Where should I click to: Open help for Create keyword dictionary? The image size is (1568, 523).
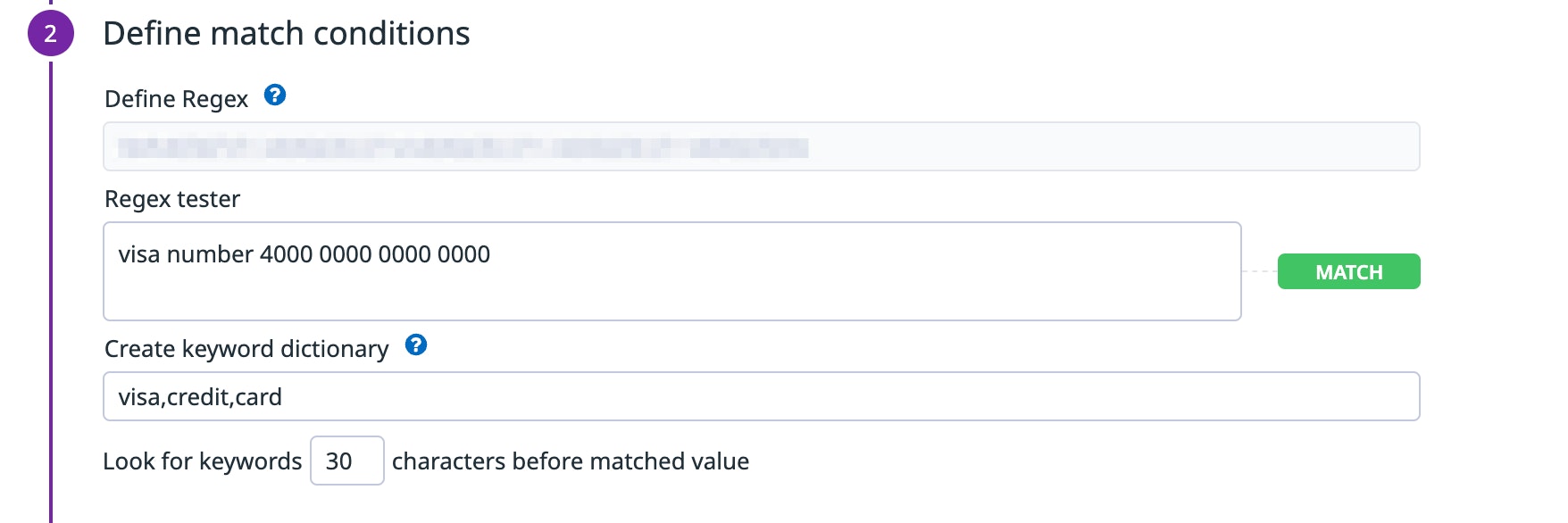[416, 345]
